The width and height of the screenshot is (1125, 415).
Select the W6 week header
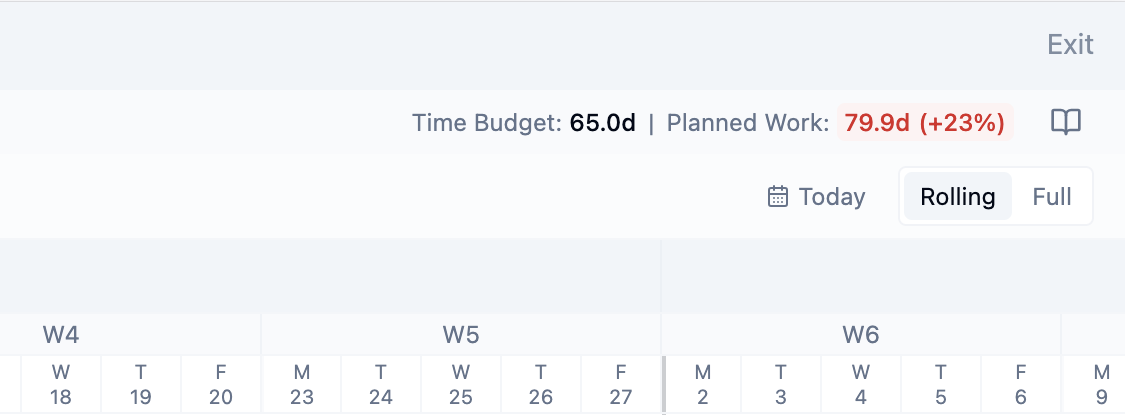(x=861, y=334)
